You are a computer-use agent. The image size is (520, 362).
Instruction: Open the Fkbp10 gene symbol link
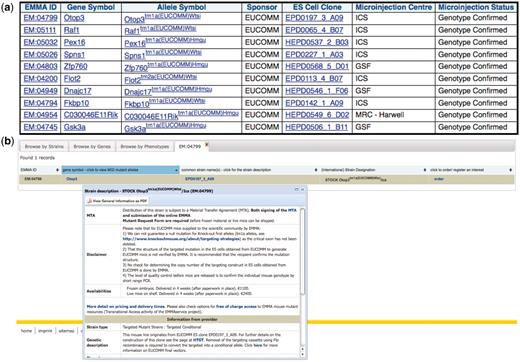(76, 103)
